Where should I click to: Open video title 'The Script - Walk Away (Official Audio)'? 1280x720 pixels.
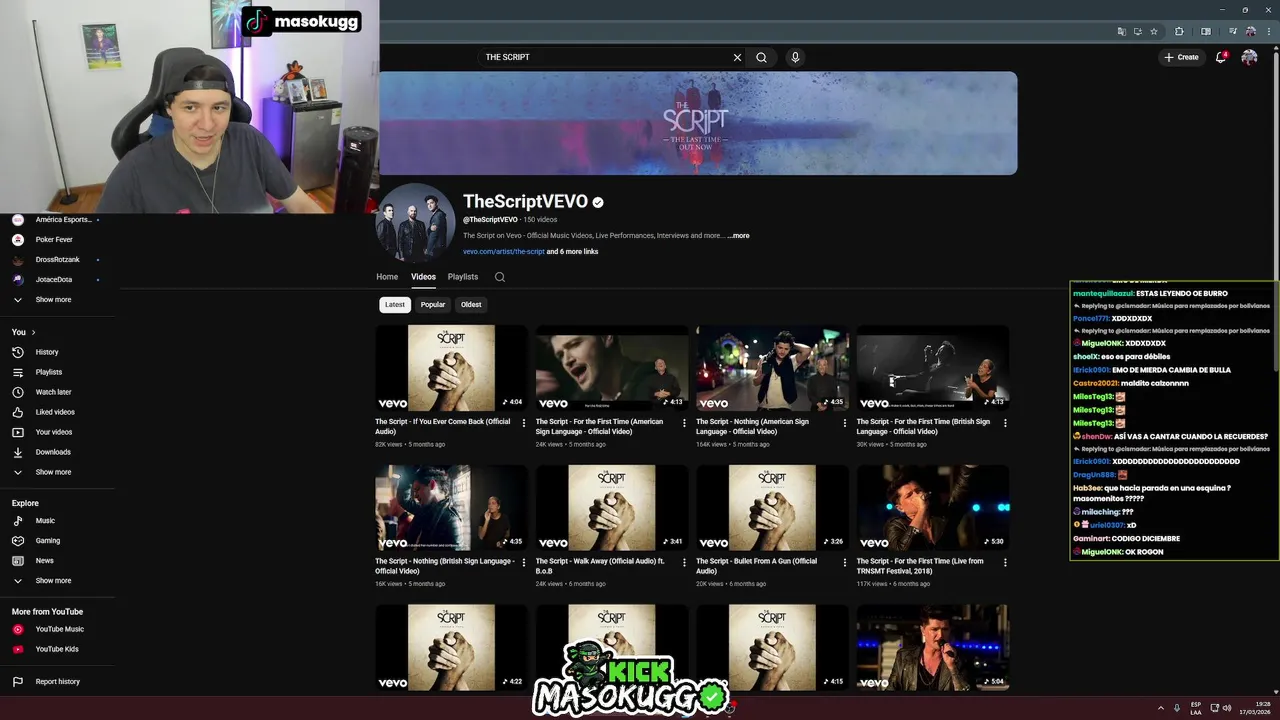[x=600, y=565]
